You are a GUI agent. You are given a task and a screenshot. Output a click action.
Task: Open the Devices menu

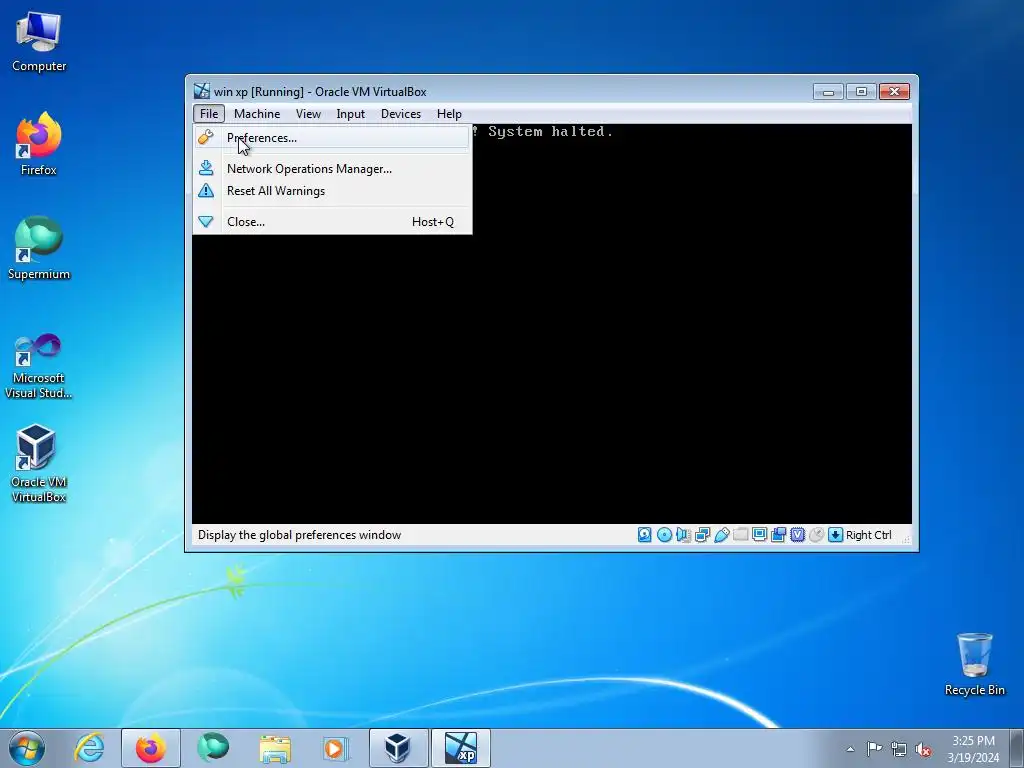click(400, 114)
